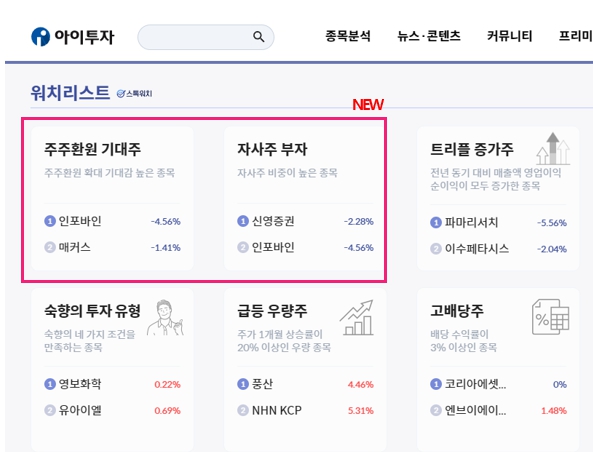Click the number 1 badge beside 신영증권
593x452 pixels.
[243, 221]
